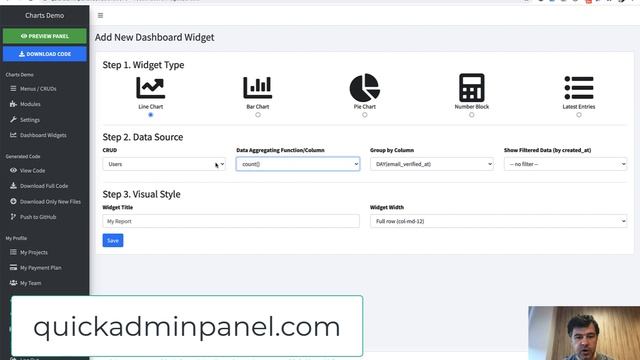Click the Download Full Code link

coord(44,186)
